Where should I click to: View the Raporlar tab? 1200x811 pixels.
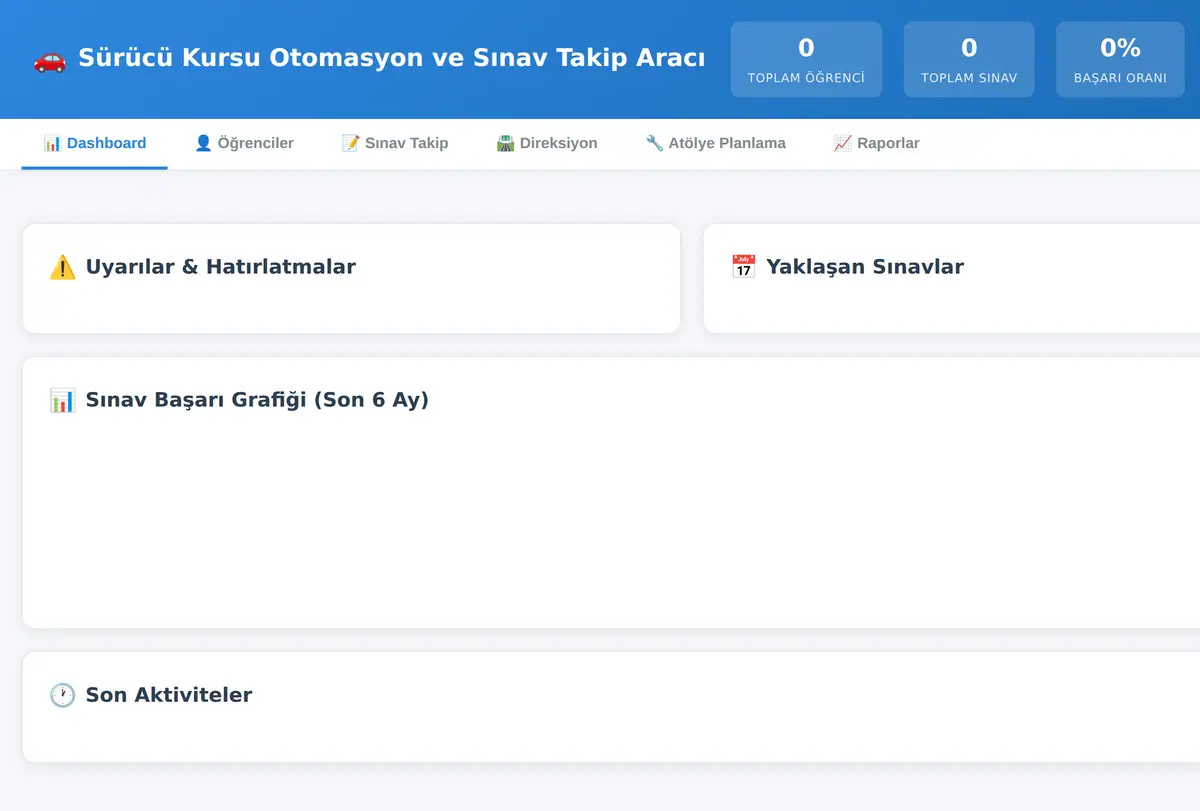(x=877, y=144)
